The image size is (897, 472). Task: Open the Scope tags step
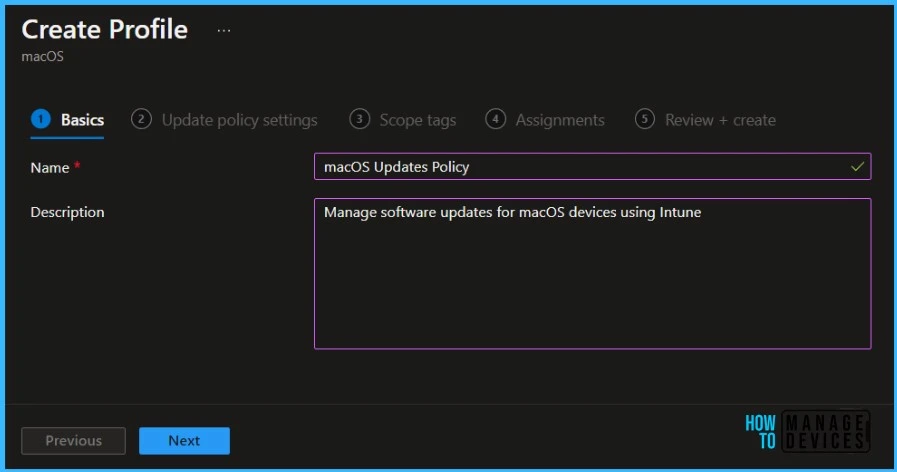click(x=403, y=120)
